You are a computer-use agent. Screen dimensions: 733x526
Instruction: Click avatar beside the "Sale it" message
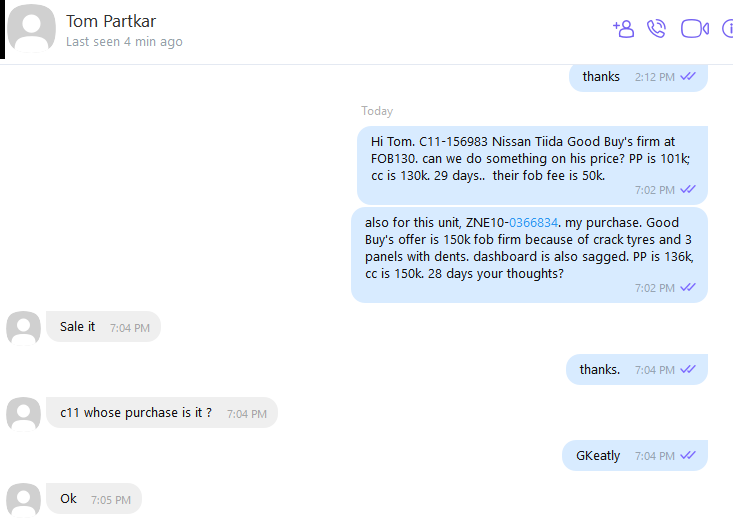point(23,328)
